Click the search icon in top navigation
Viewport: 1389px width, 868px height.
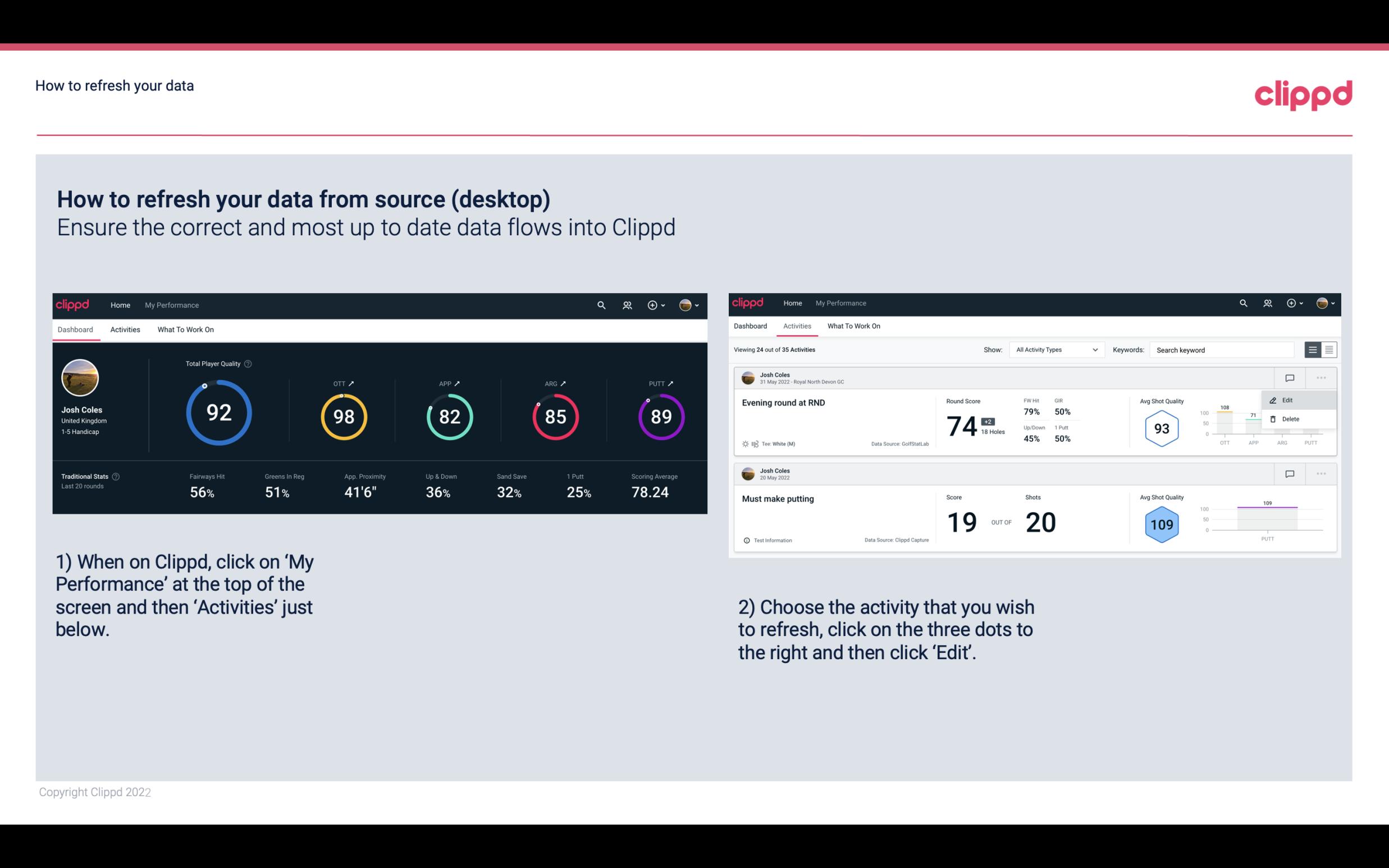click(x=600, y=305)
